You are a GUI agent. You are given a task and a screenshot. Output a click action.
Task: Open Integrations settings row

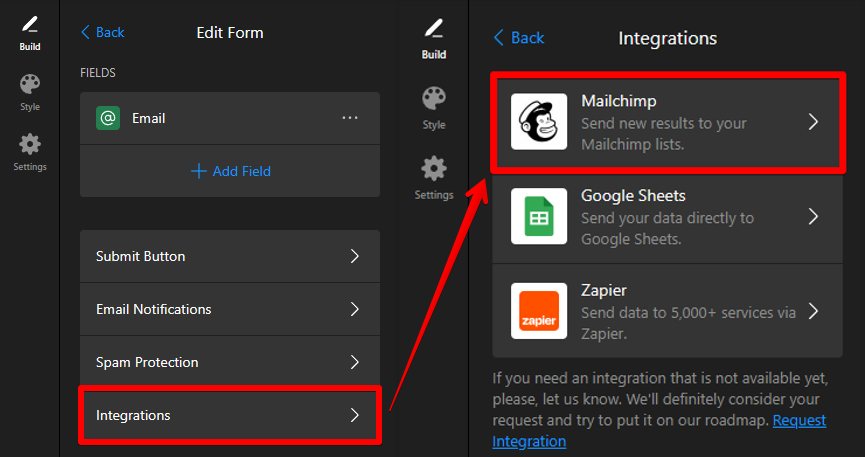pyautogui.click(x=230, y=415)
